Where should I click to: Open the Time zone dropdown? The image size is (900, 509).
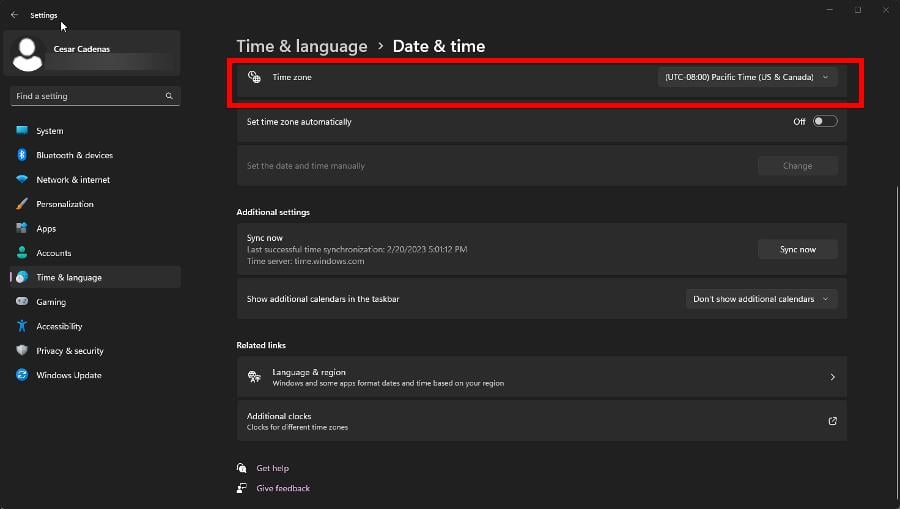pos(747,77)
